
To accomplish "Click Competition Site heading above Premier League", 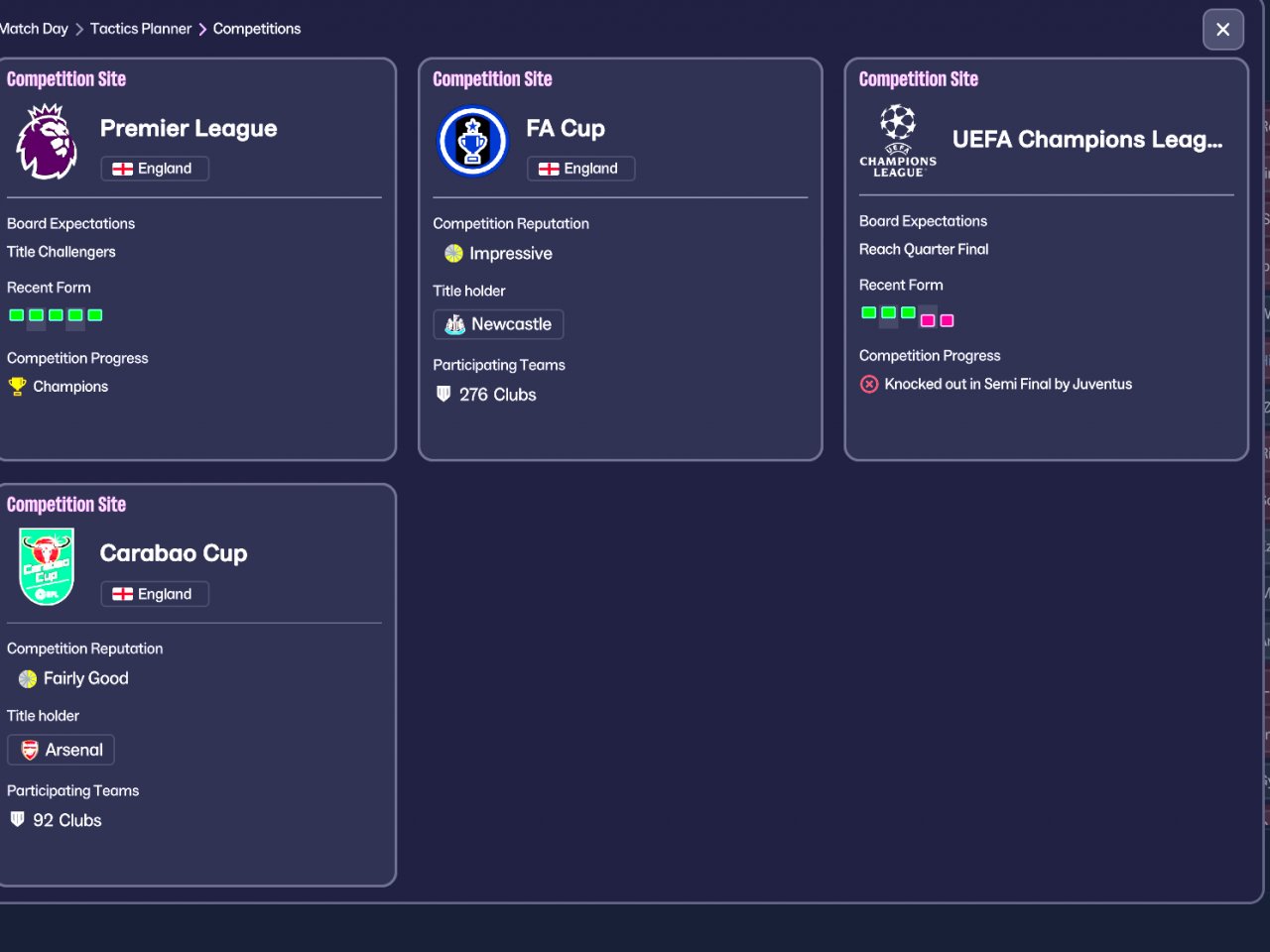I will coord(66,79).
